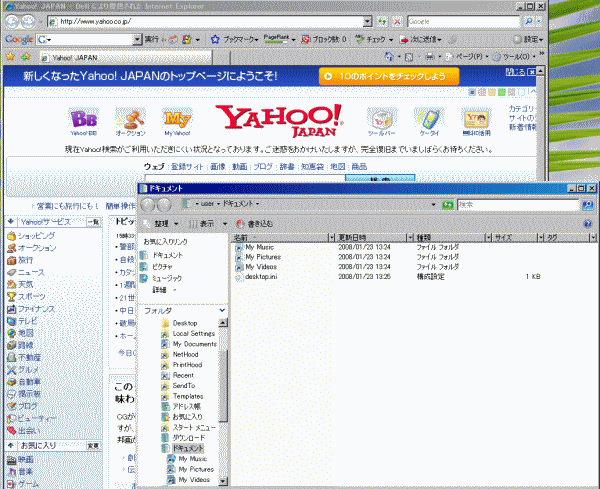Click the Explorer refresh icon beside address bar
The width and height of the screenshot is (600, 489).
coord(448,205)
